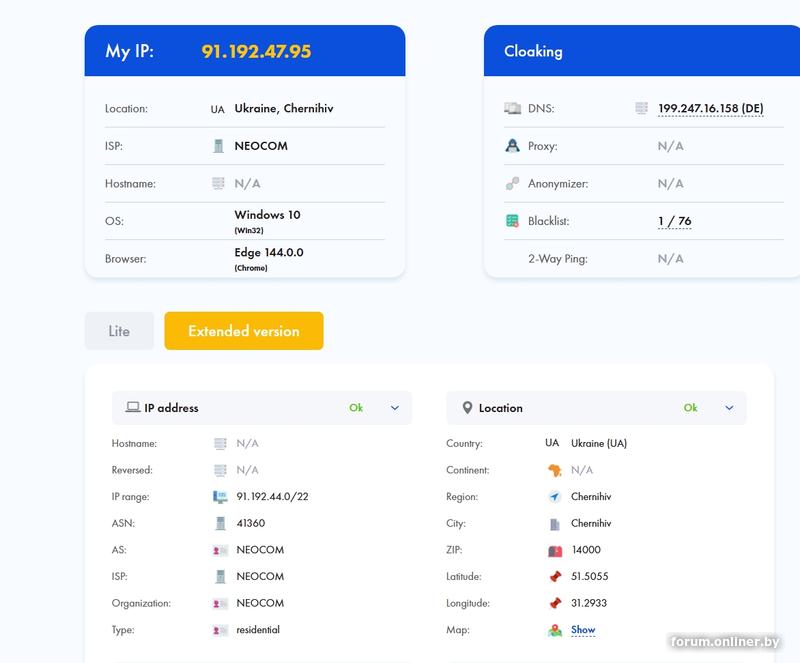
Task: Click the Windows 10 OS value
Action: [x=267, y=215]
